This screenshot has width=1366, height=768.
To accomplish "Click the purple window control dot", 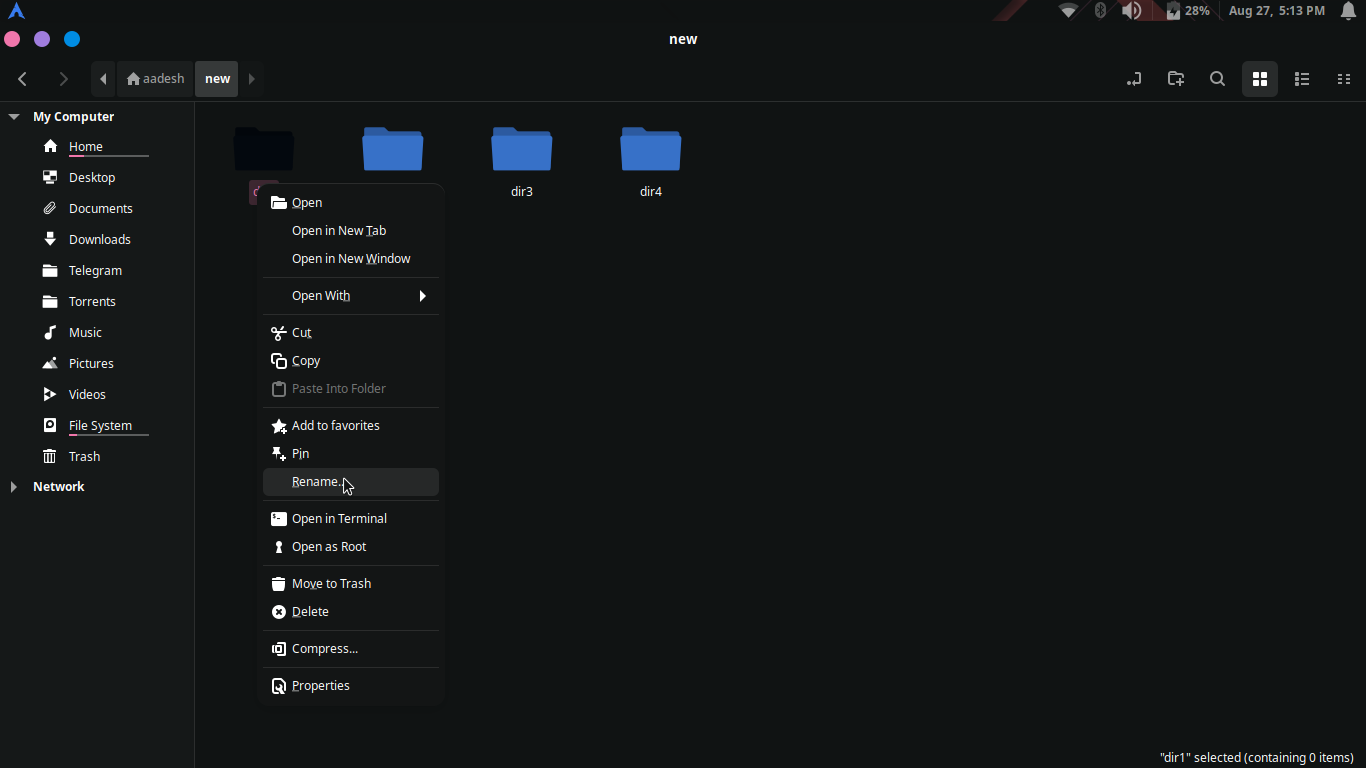I will point(41,39).
